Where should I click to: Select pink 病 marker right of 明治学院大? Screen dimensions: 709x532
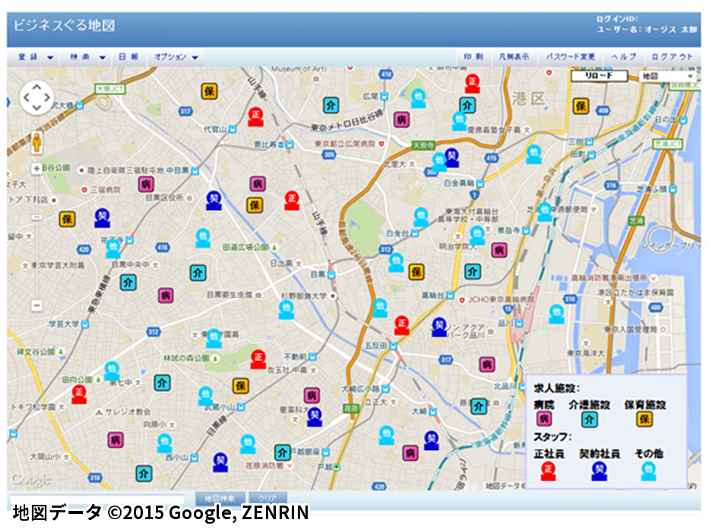(x=499, y=250)
